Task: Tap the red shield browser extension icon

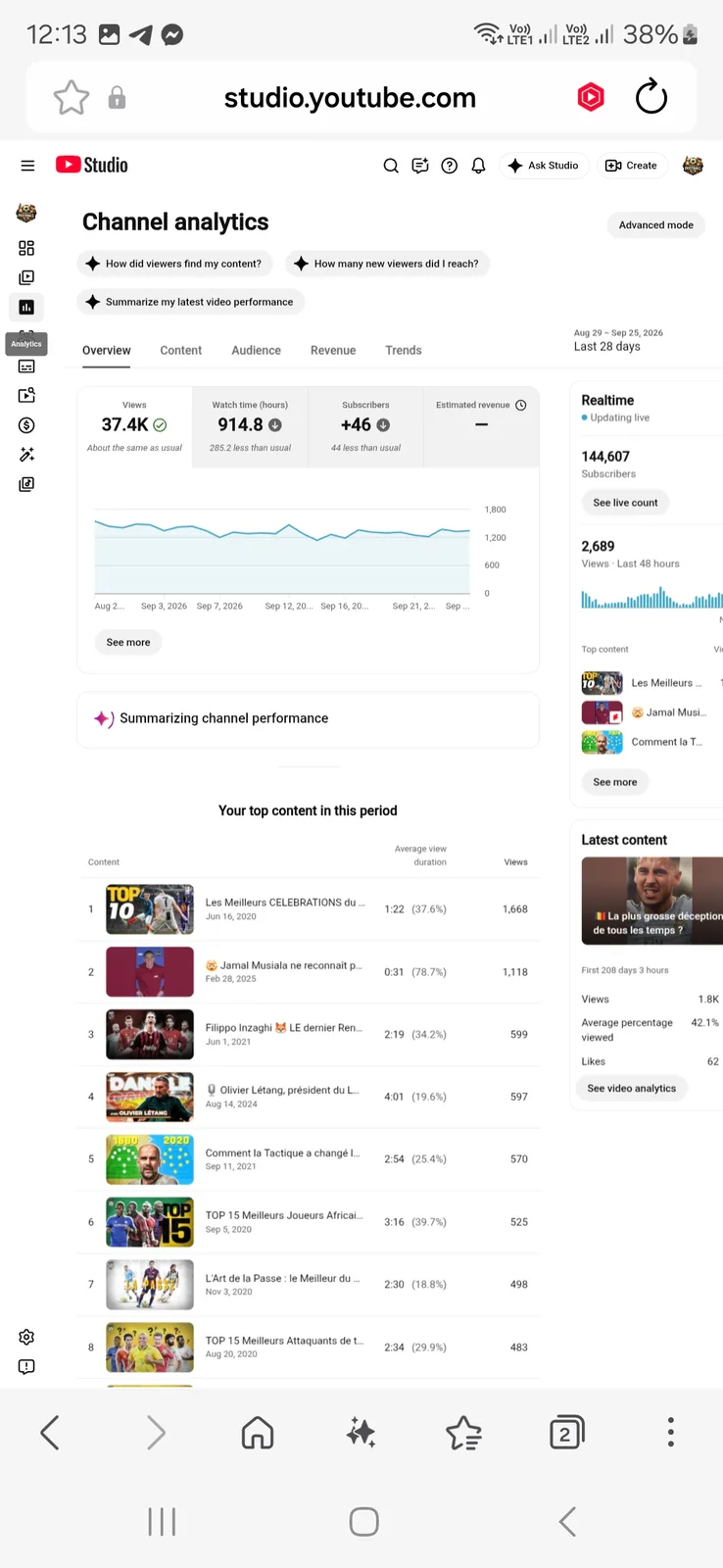Action: click(x=591, y=97)
